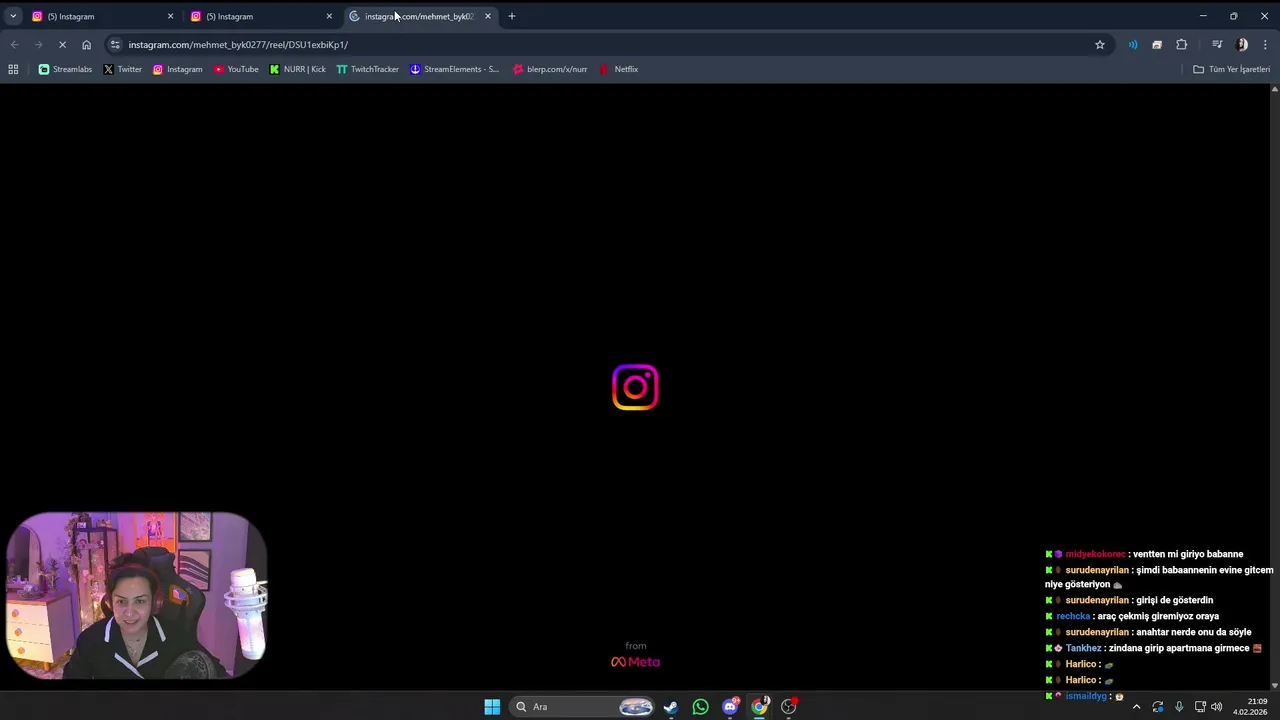Open the Netflix bookmark
1280x720 pixels.
(x=618, y=69)
